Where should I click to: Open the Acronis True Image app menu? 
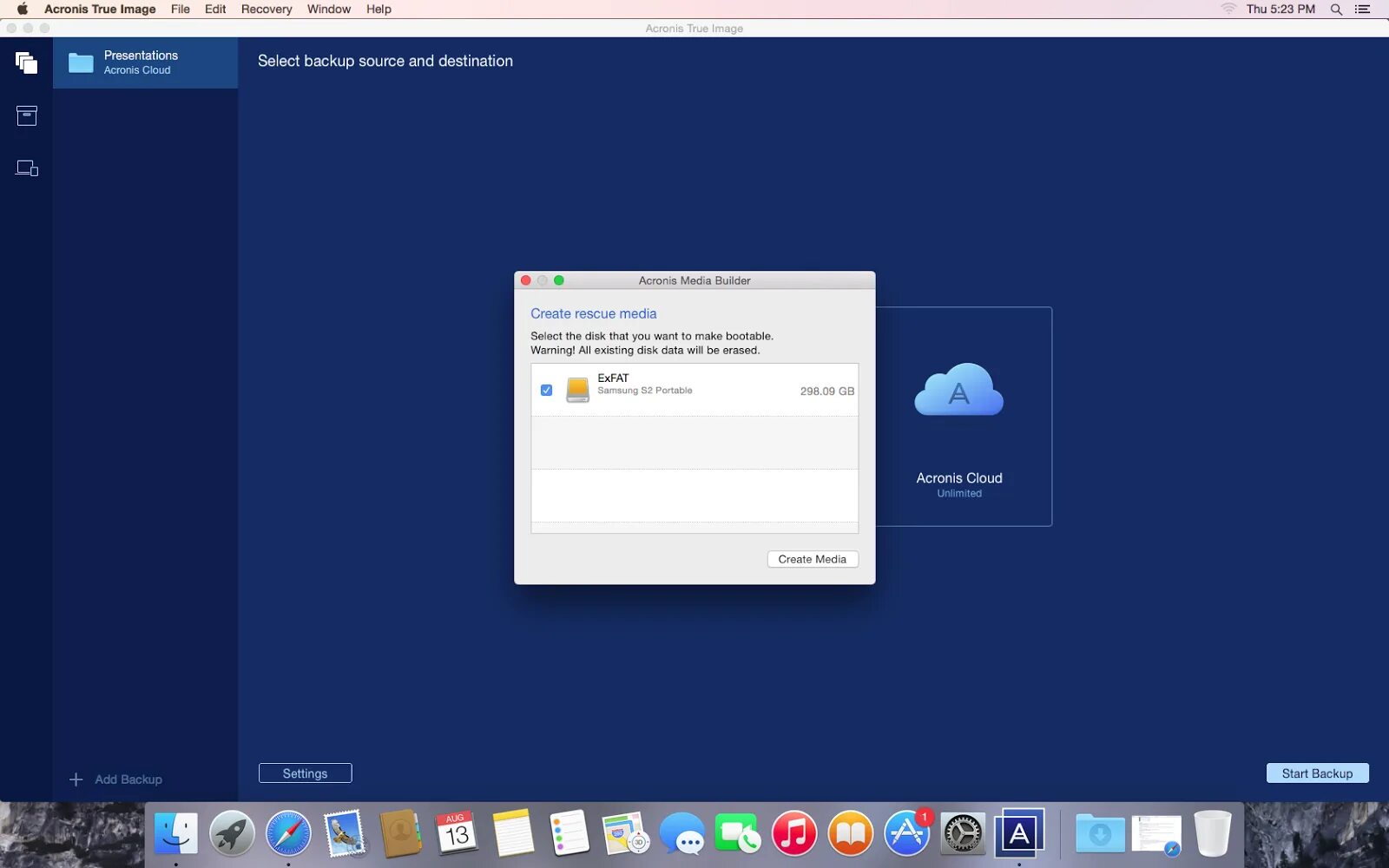[100, 9]
